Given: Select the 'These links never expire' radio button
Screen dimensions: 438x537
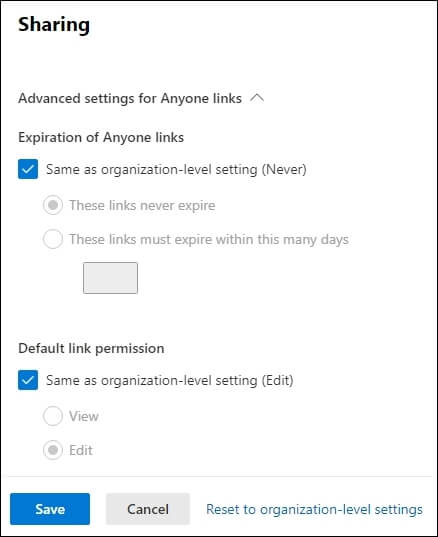Looking at the screenshot, I should (53, 205).
